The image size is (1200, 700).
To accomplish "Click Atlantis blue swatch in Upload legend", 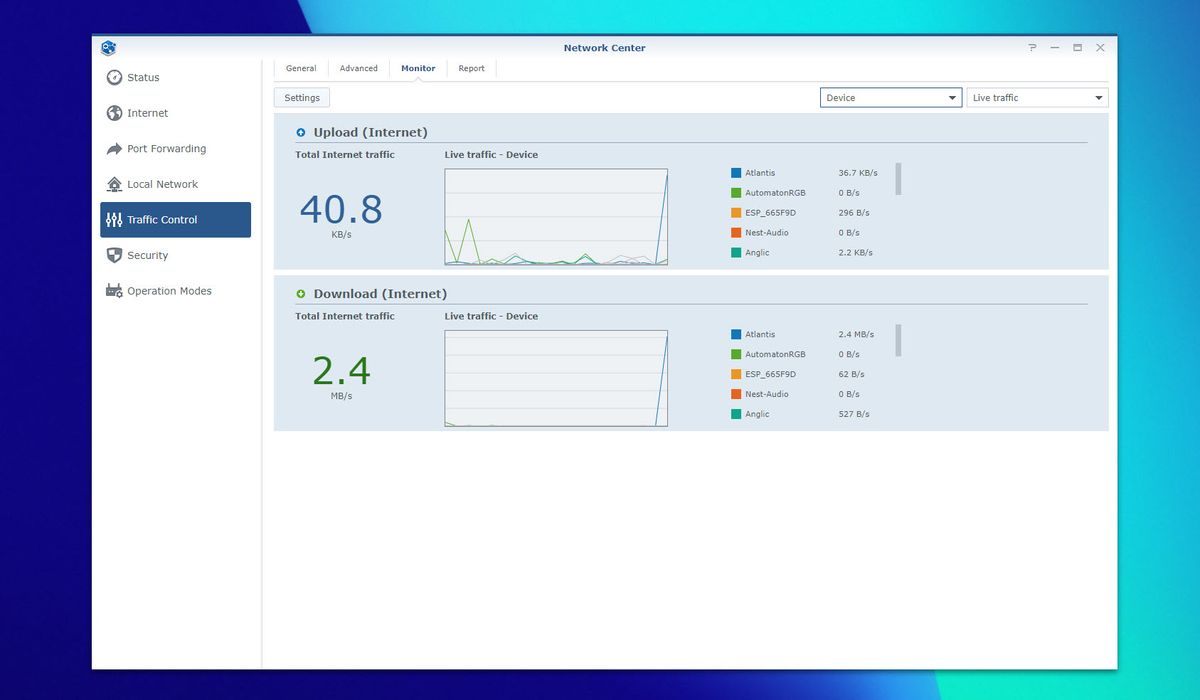I will point(736,173).
